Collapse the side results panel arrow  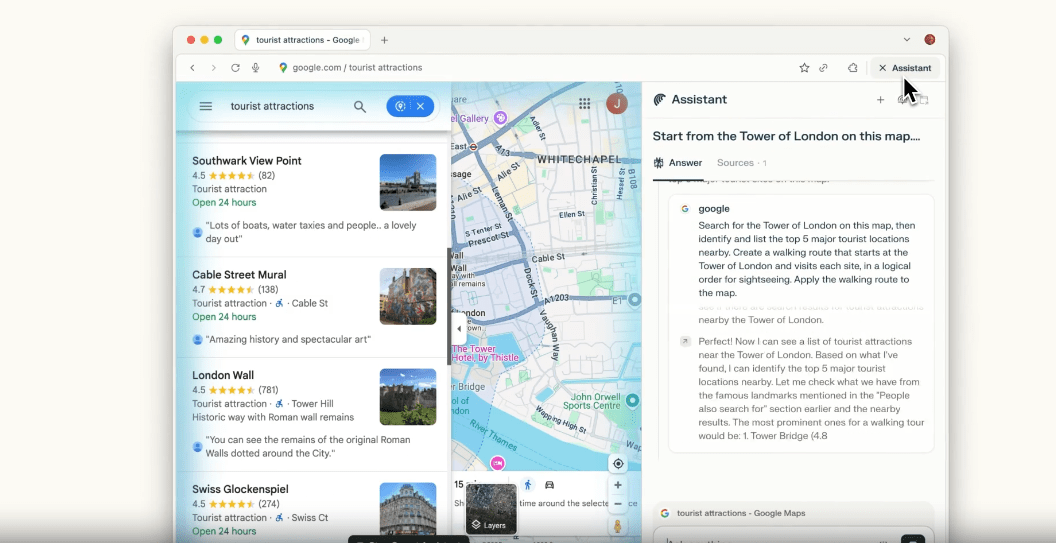point(459,329)
